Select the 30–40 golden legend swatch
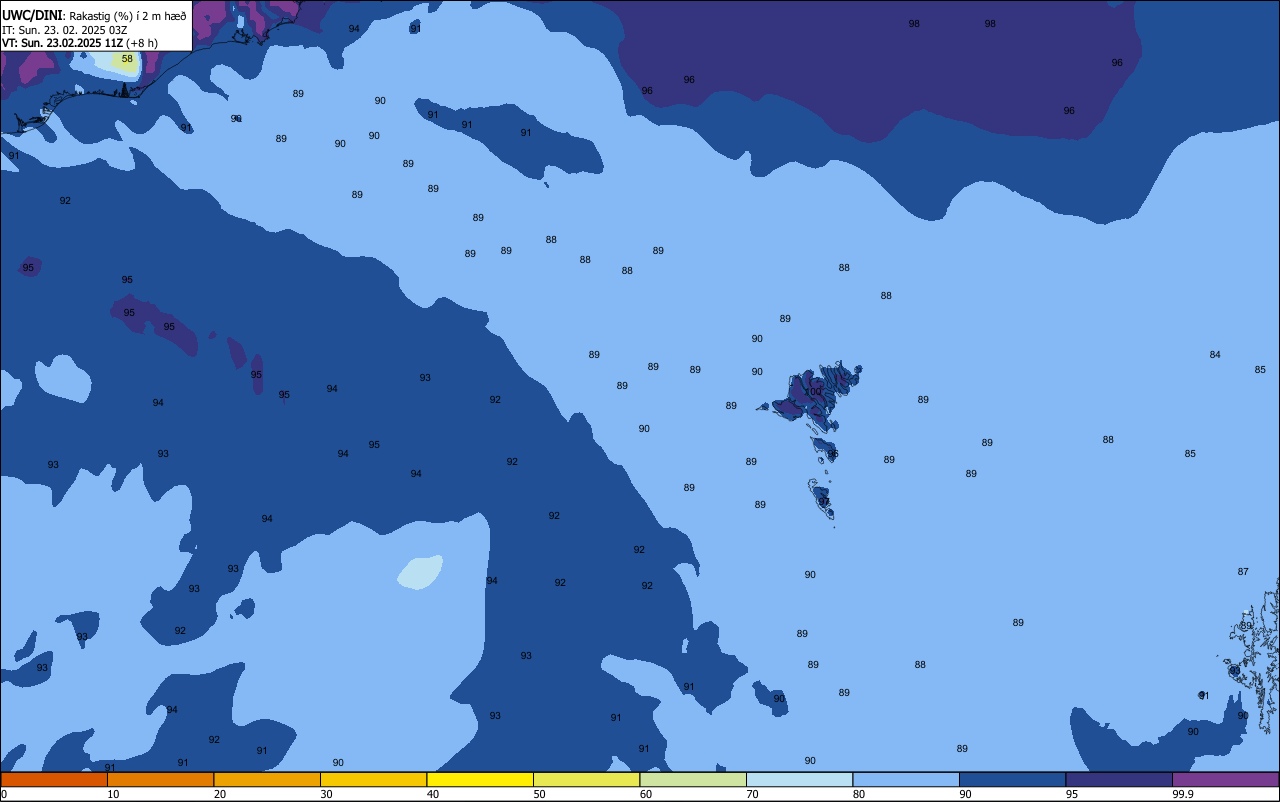The height and width of the screenshot is (802, 1280). tap(373, 779)
